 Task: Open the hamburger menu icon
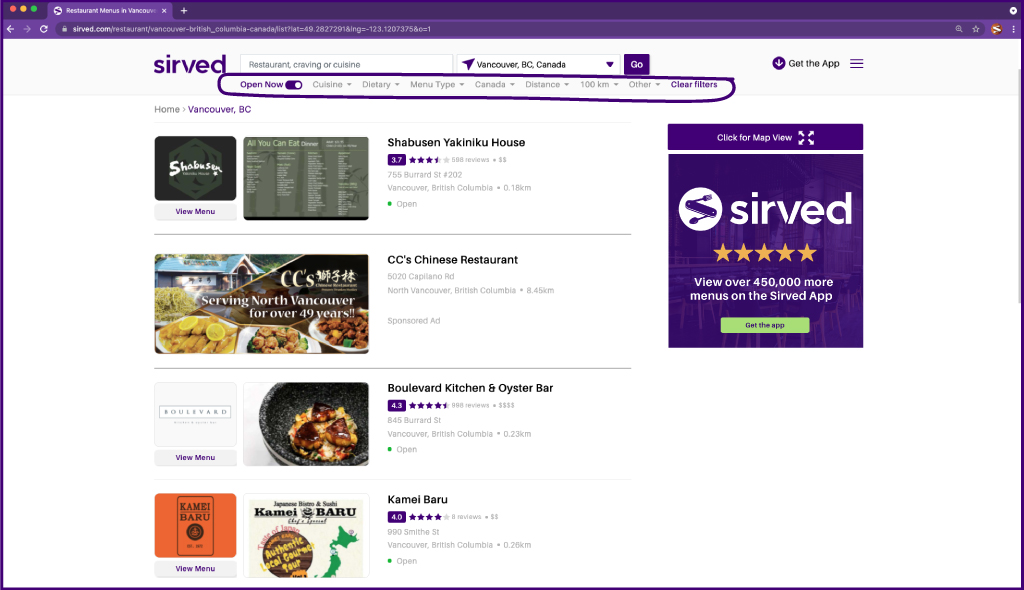(856, 63)
